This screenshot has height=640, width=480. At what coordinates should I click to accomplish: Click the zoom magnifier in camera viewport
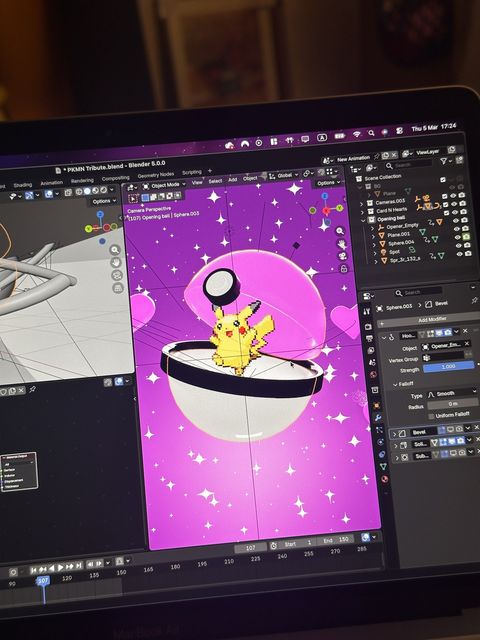340,231
